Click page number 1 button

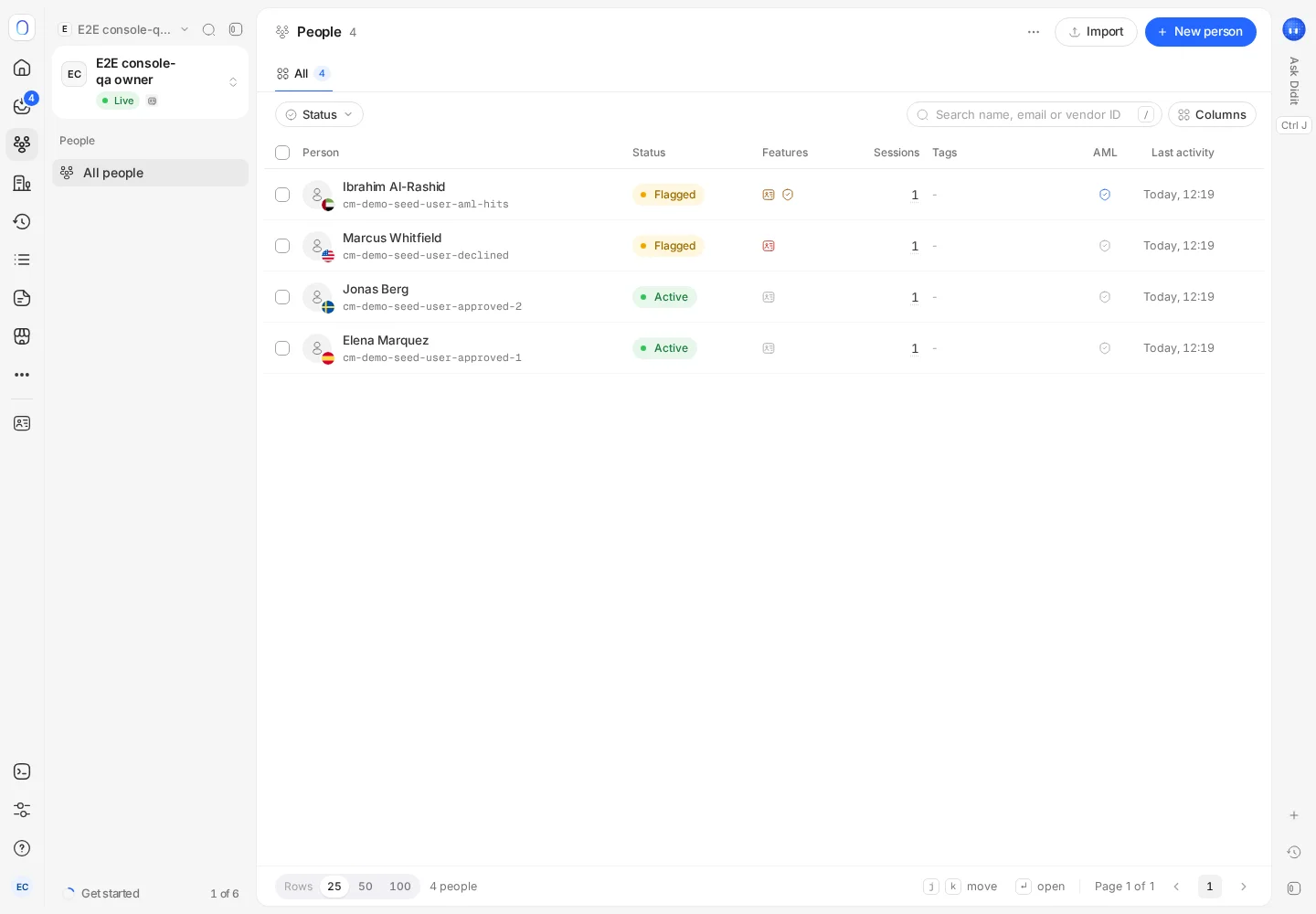(1210, 887)
